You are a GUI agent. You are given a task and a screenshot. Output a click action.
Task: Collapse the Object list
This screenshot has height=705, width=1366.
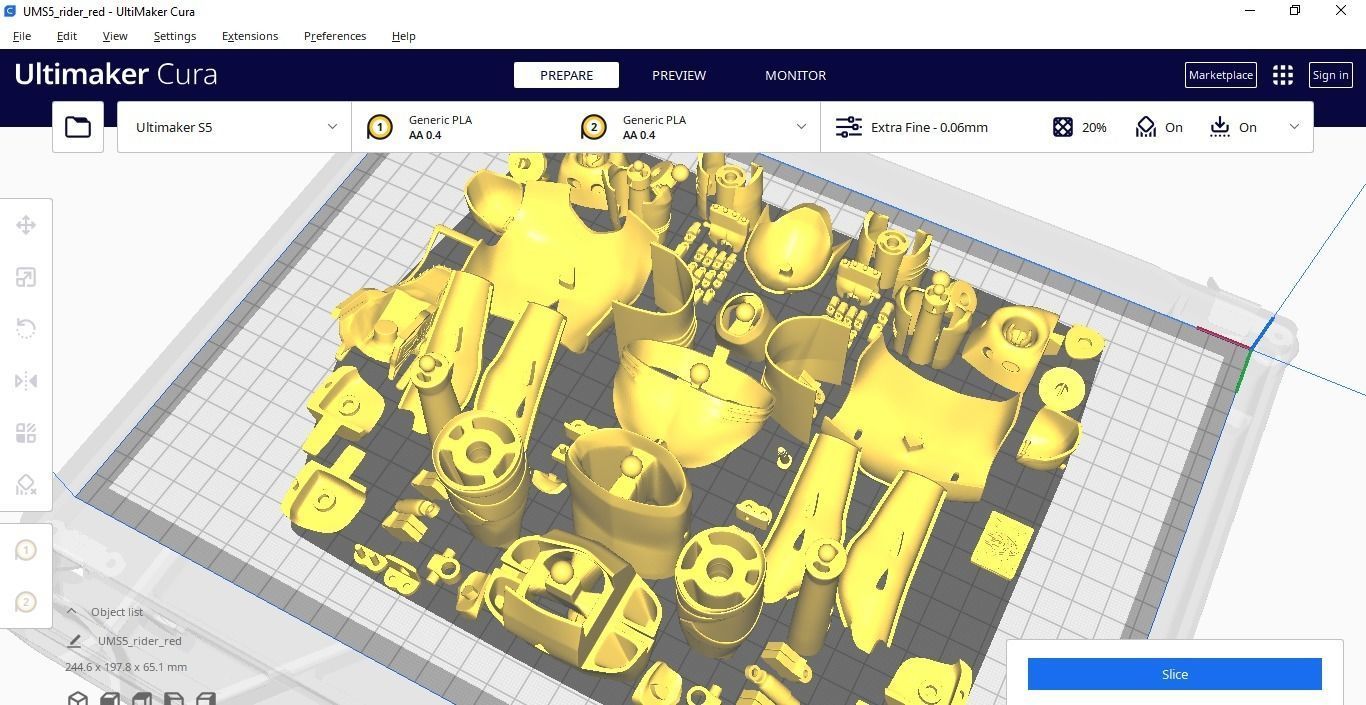[71, 611]
